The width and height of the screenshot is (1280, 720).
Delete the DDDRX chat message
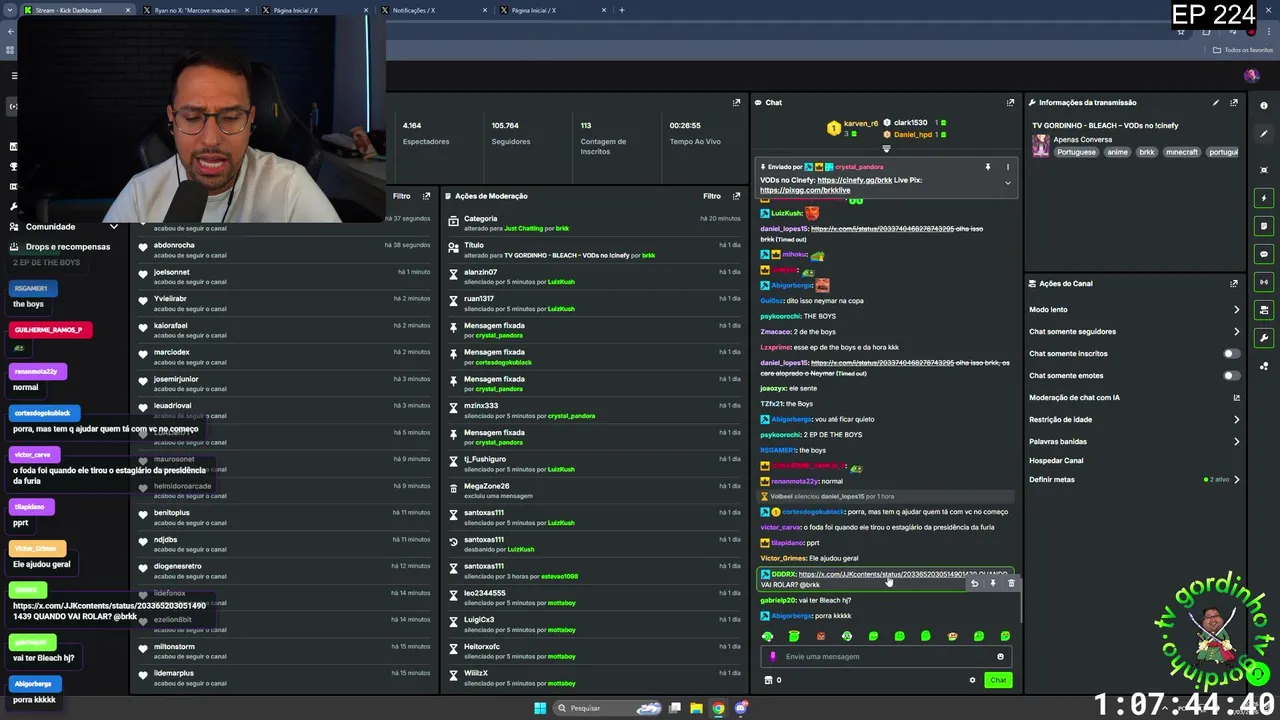pos(1010,583)
